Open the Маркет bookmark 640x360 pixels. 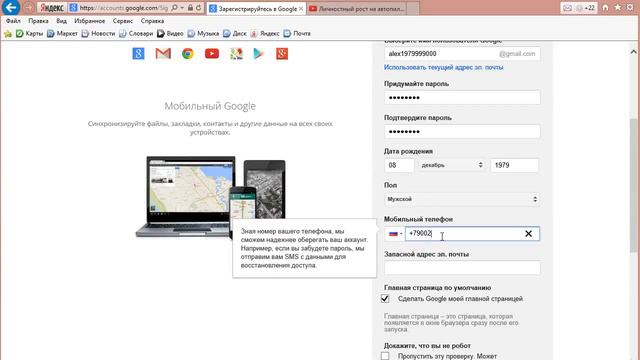tap(62, 33)
